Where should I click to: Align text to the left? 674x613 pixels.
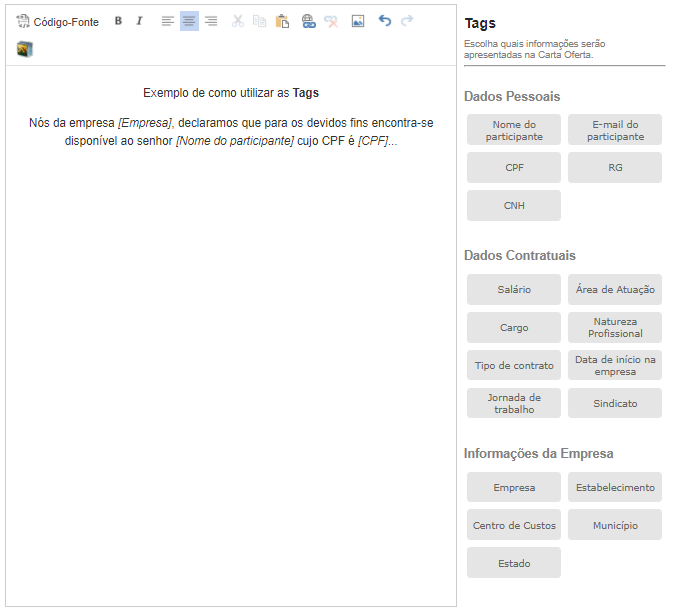tap(168, 21)
